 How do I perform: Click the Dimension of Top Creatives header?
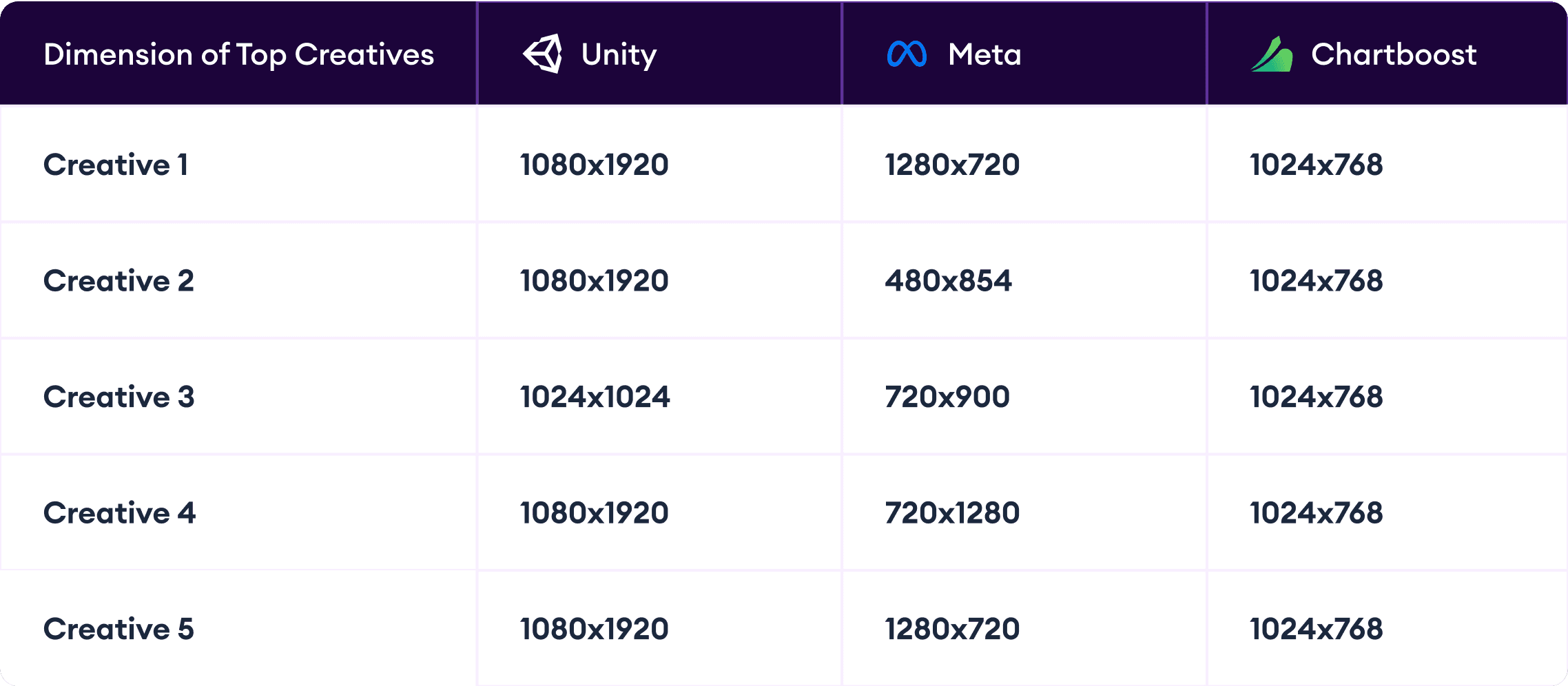238,54
